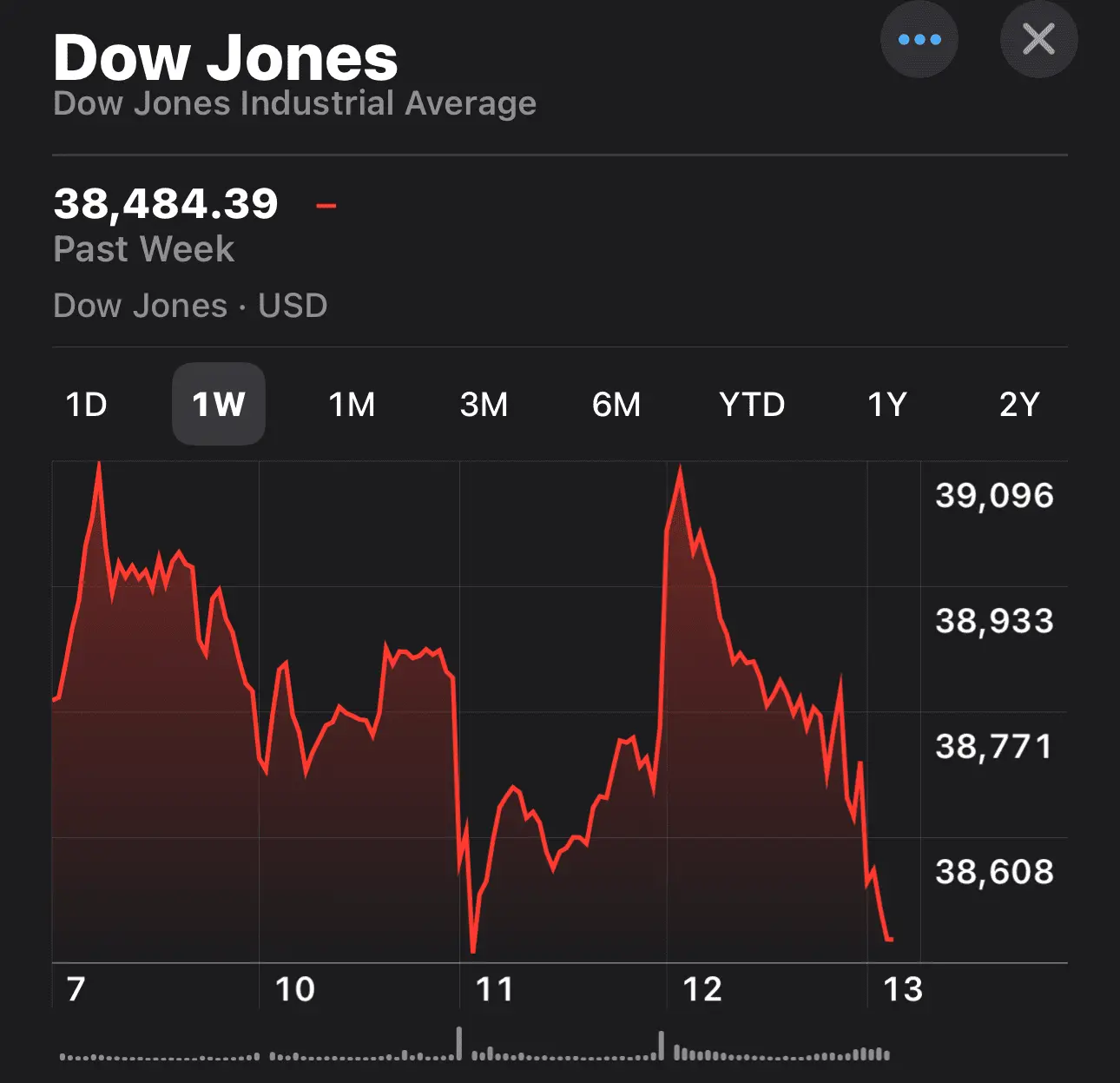Show year-to-date YTD chart

click(752, 405)
